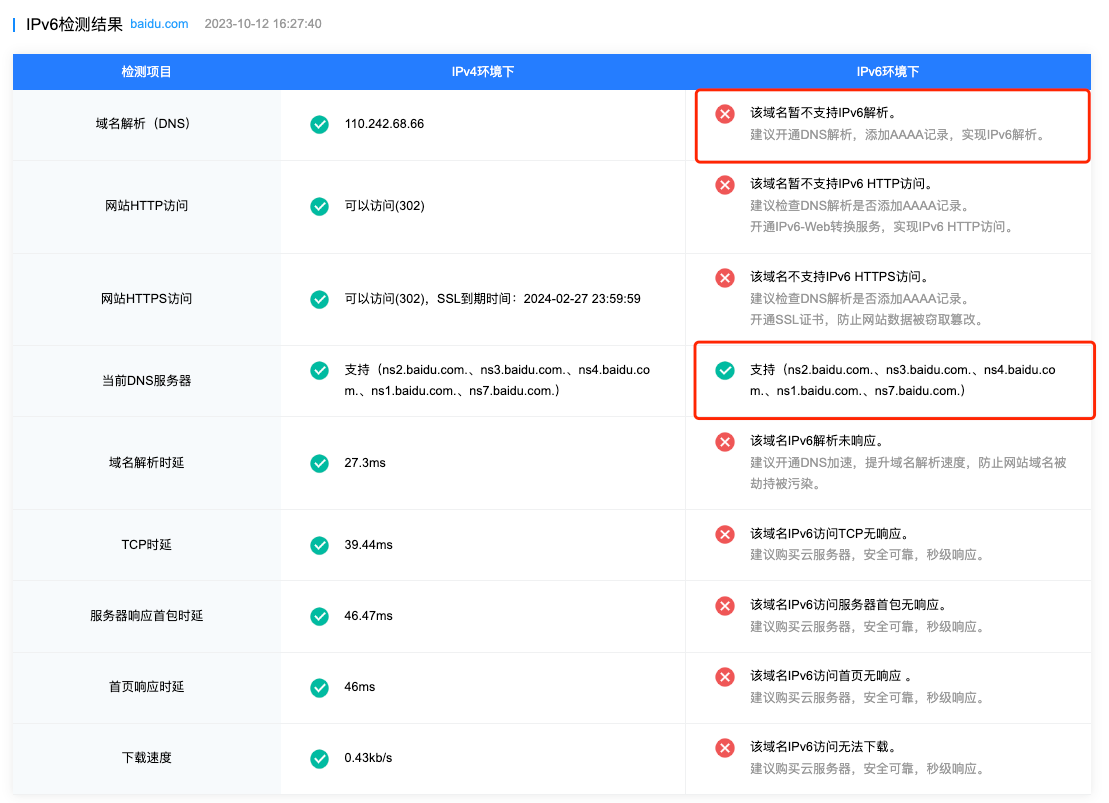Select the IPv4环境下 column header
The height and width of the screenshot is (803, 1109).
coord(482,72)
